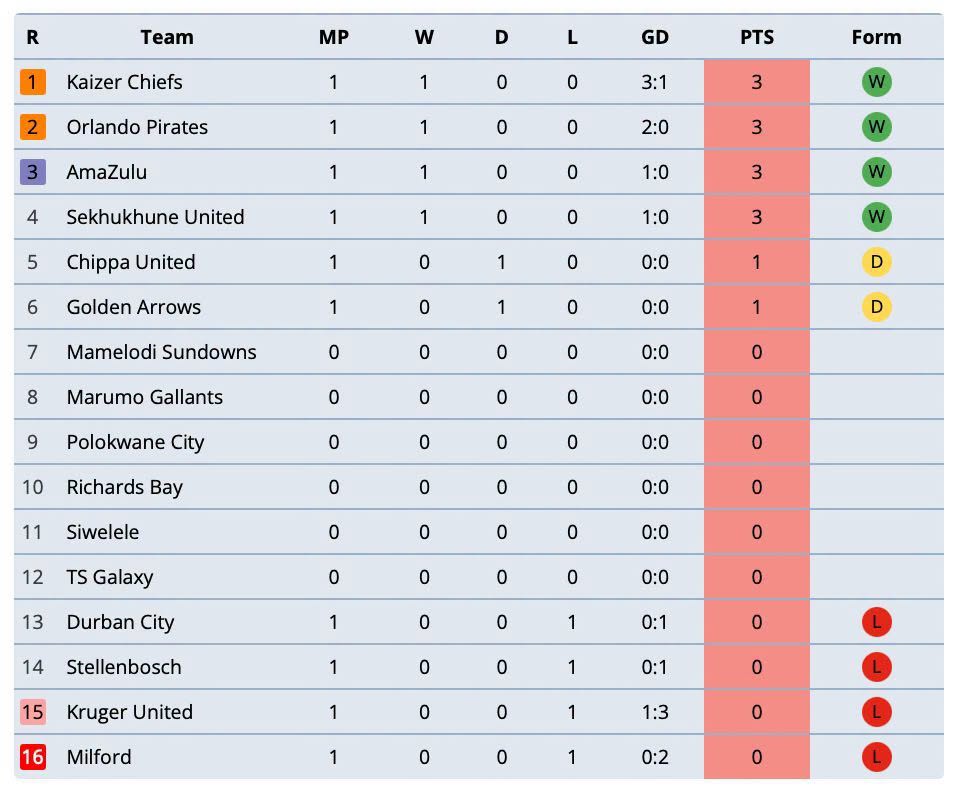Click Milford red L form badge
This screenshot has height=788, width=958.
pyautogui.click(x=876, y=757)
